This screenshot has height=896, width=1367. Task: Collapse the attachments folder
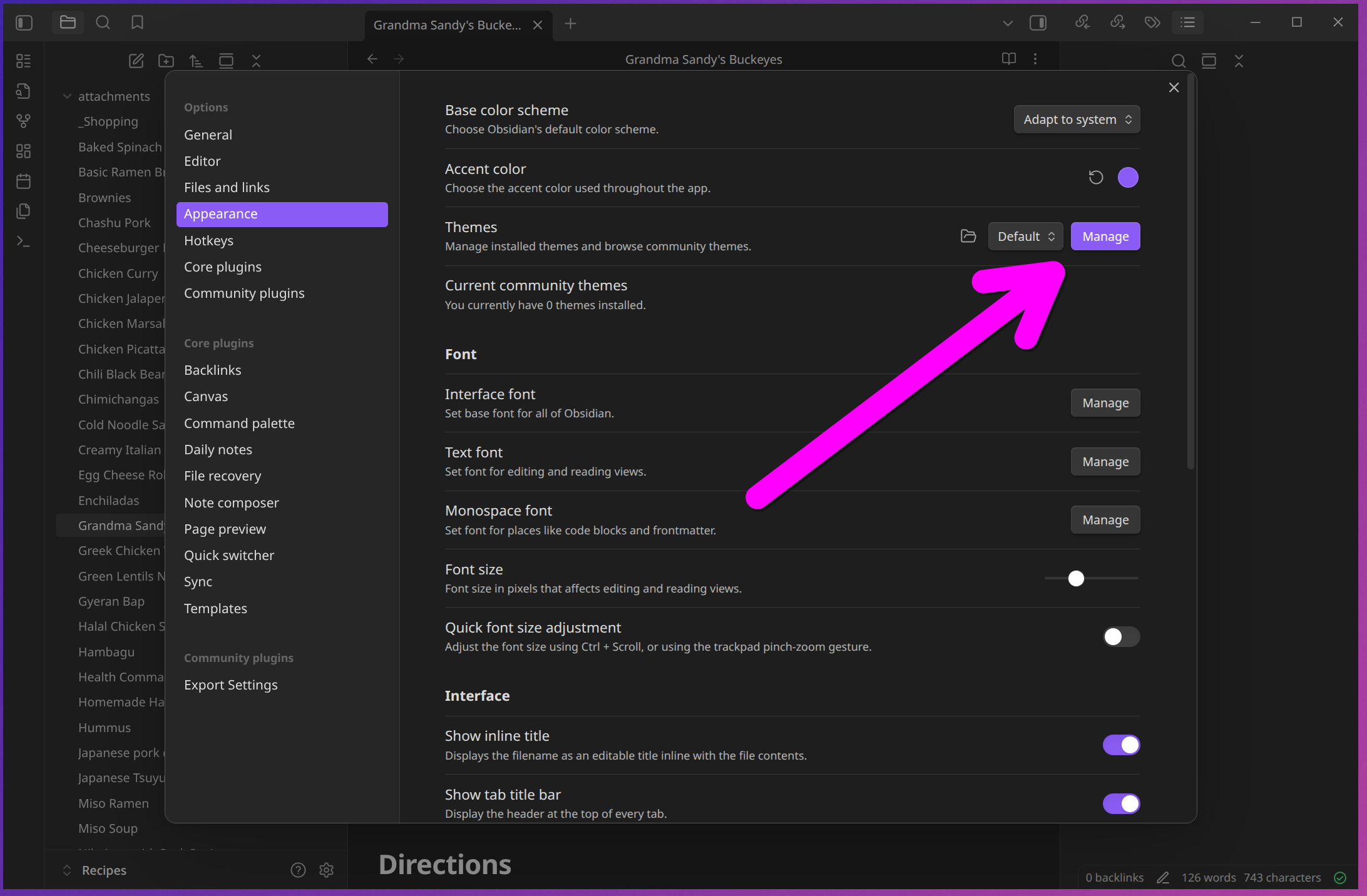click(x=68, y=96)
